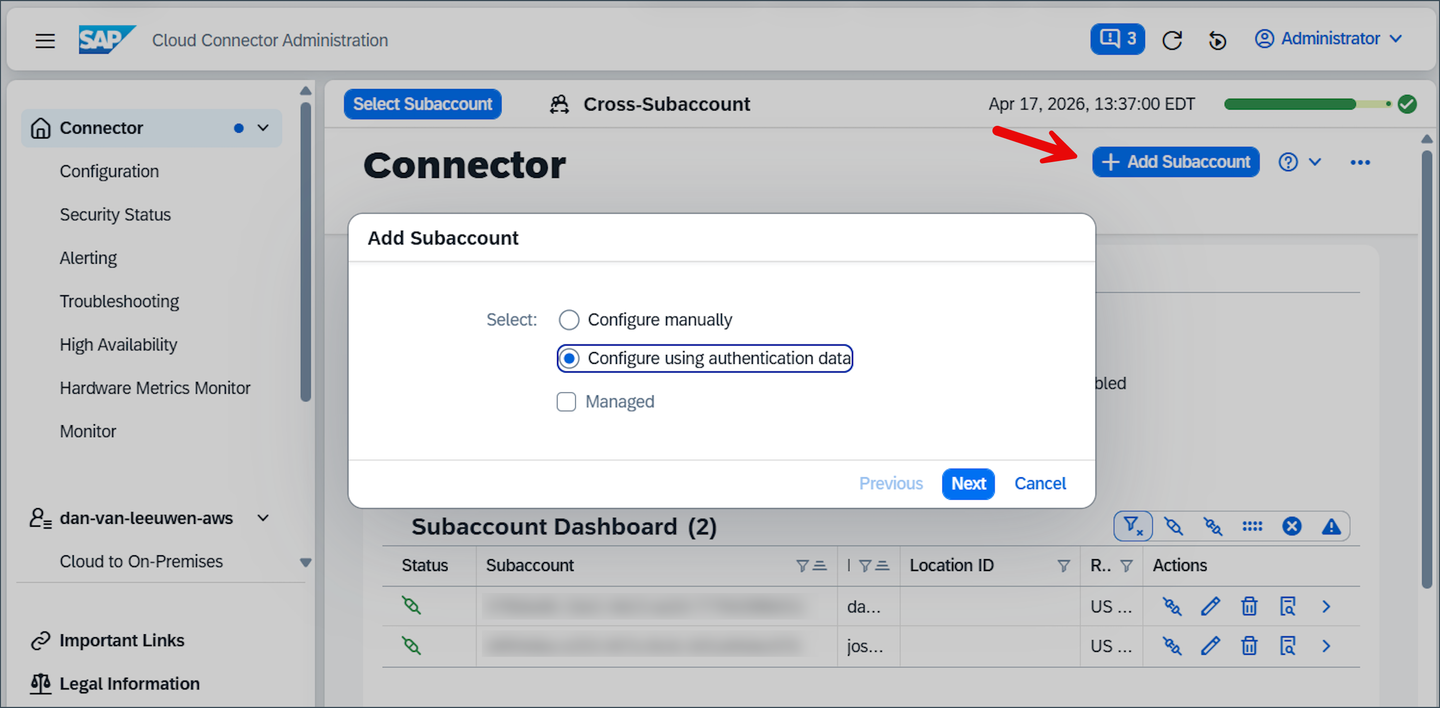Open the Location ID column filter
The height and width of the screenshot is (708, 1440).
(1064, 566)
